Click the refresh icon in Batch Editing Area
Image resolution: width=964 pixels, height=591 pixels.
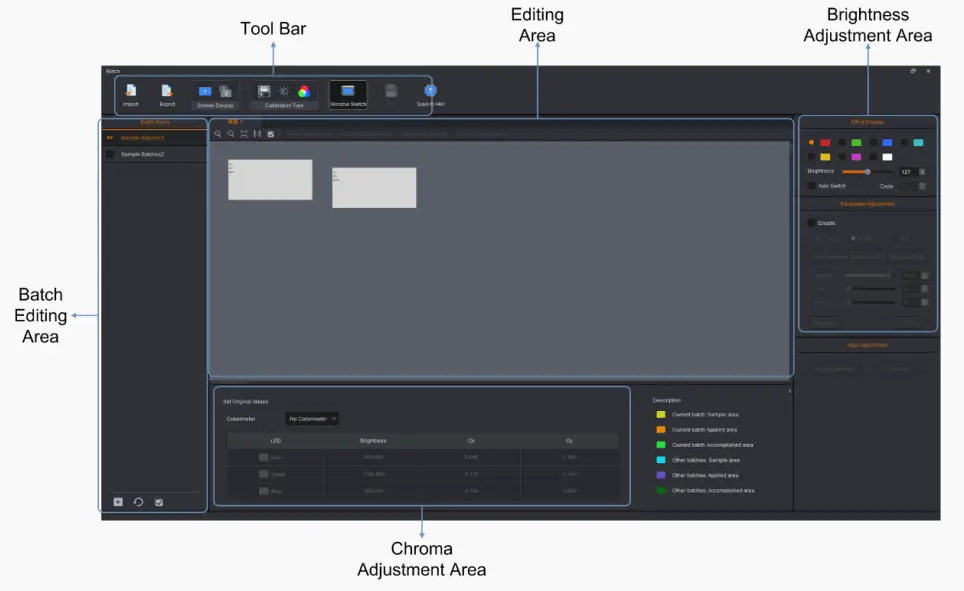tap(138, 501)
